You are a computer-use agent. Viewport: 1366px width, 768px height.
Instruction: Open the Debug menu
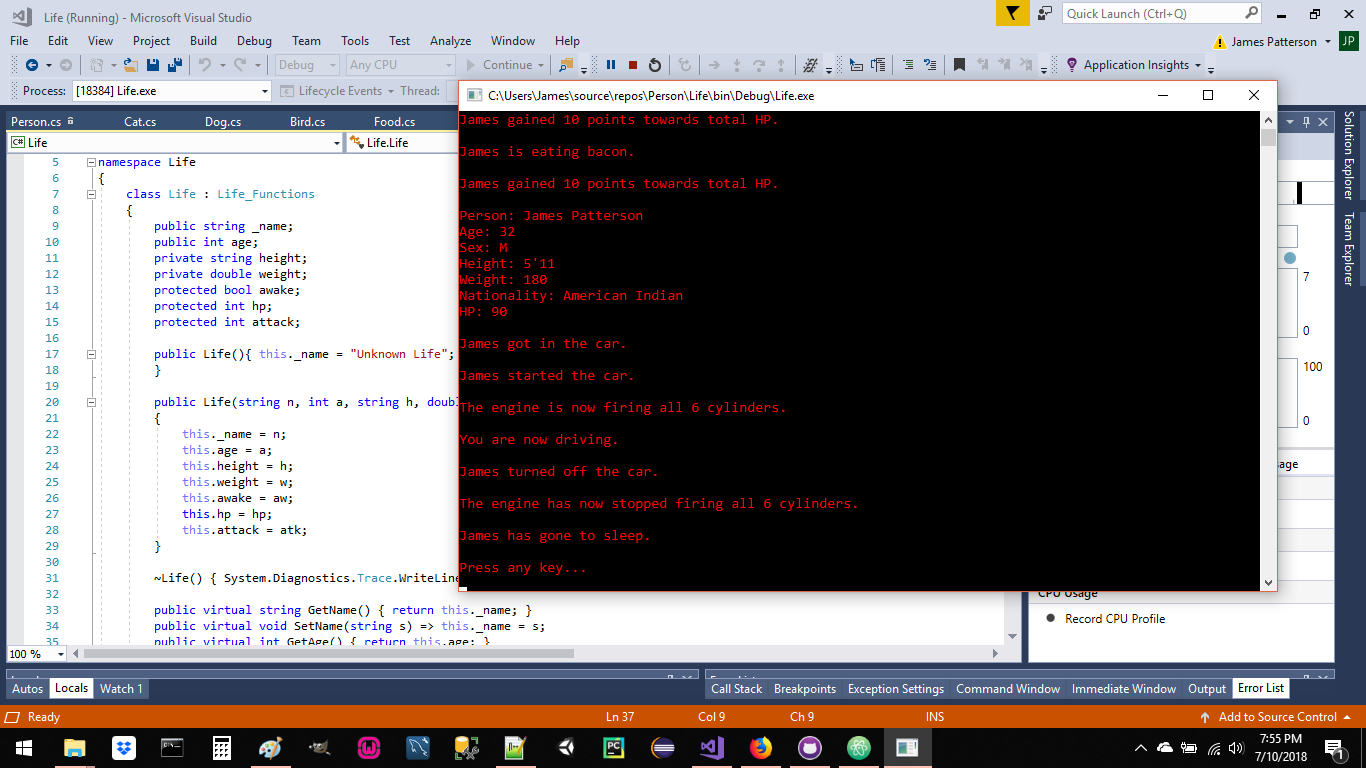click(x=254, y=41)
